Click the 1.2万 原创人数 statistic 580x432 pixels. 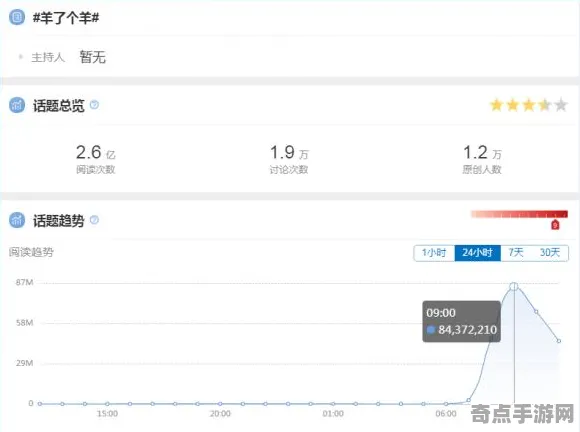point(482,159)
